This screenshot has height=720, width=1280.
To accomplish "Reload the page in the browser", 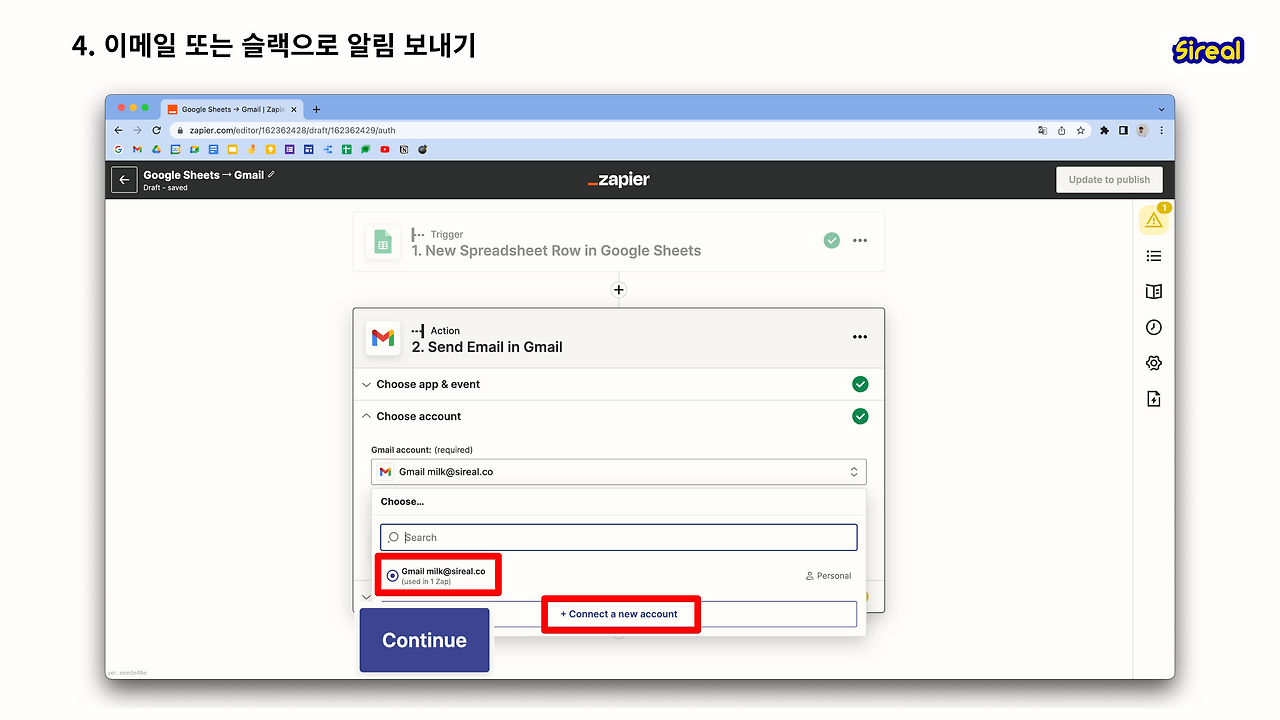I will click(156, 130).
